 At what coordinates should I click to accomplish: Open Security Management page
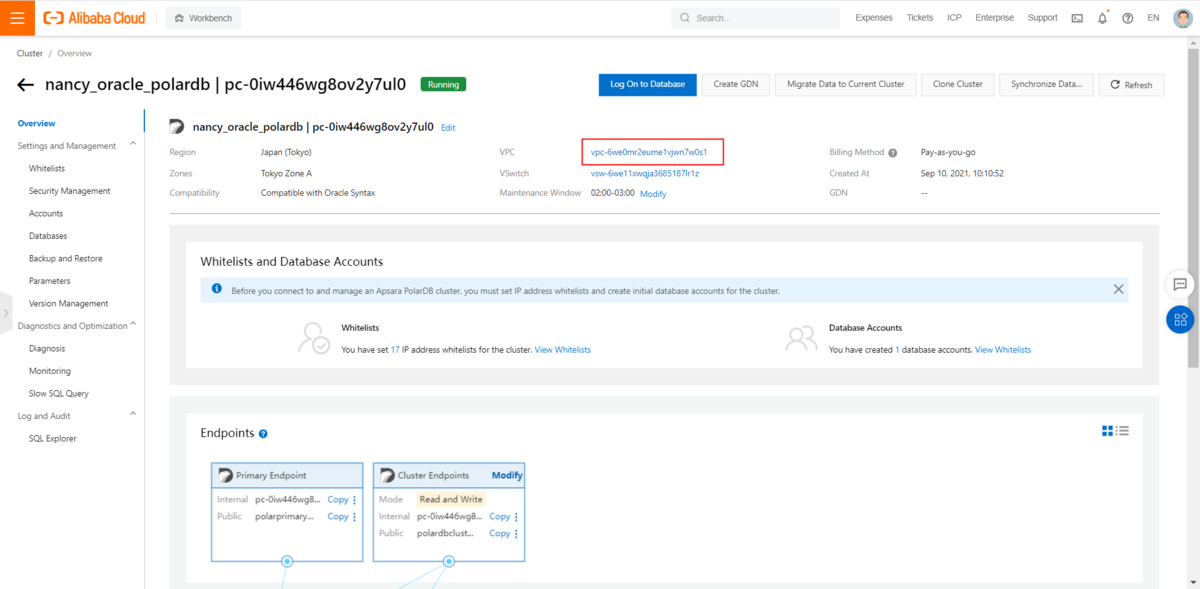(69, 191)
